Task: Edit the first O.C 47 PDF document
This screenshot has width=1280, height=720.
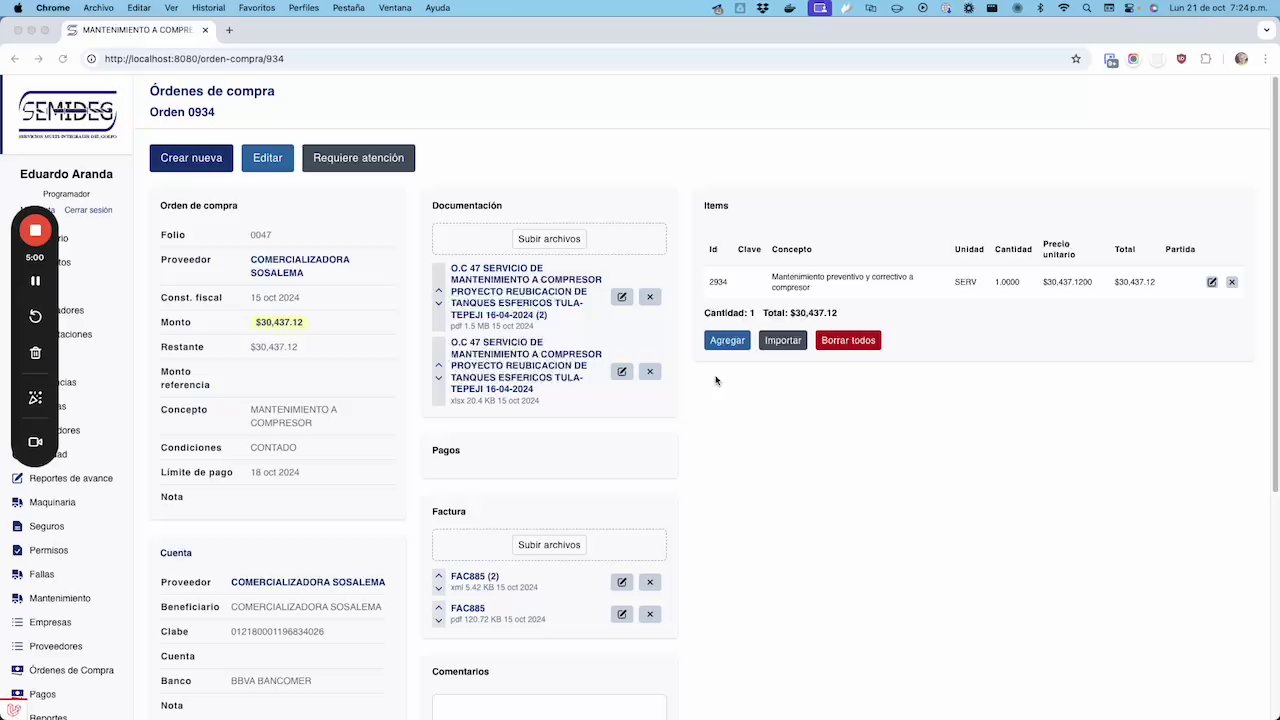Action: (x=622, y=297)
